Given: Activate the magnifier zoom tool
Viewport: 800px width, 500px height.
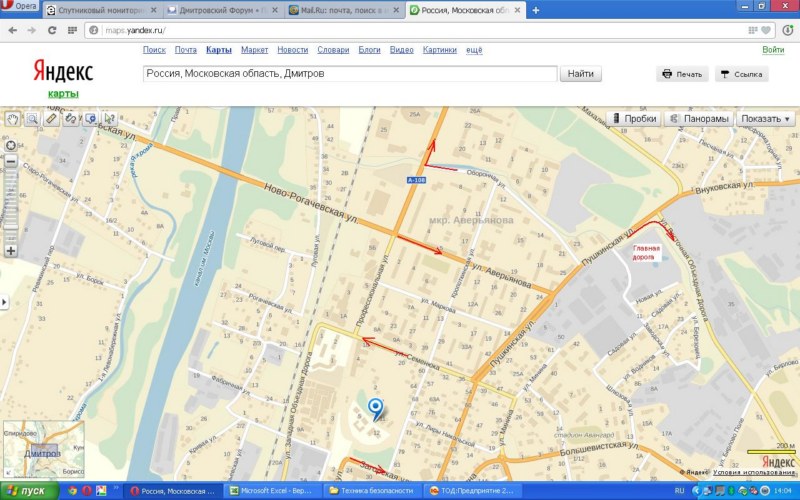Looking at the screenshot, I should coord(32,119).
